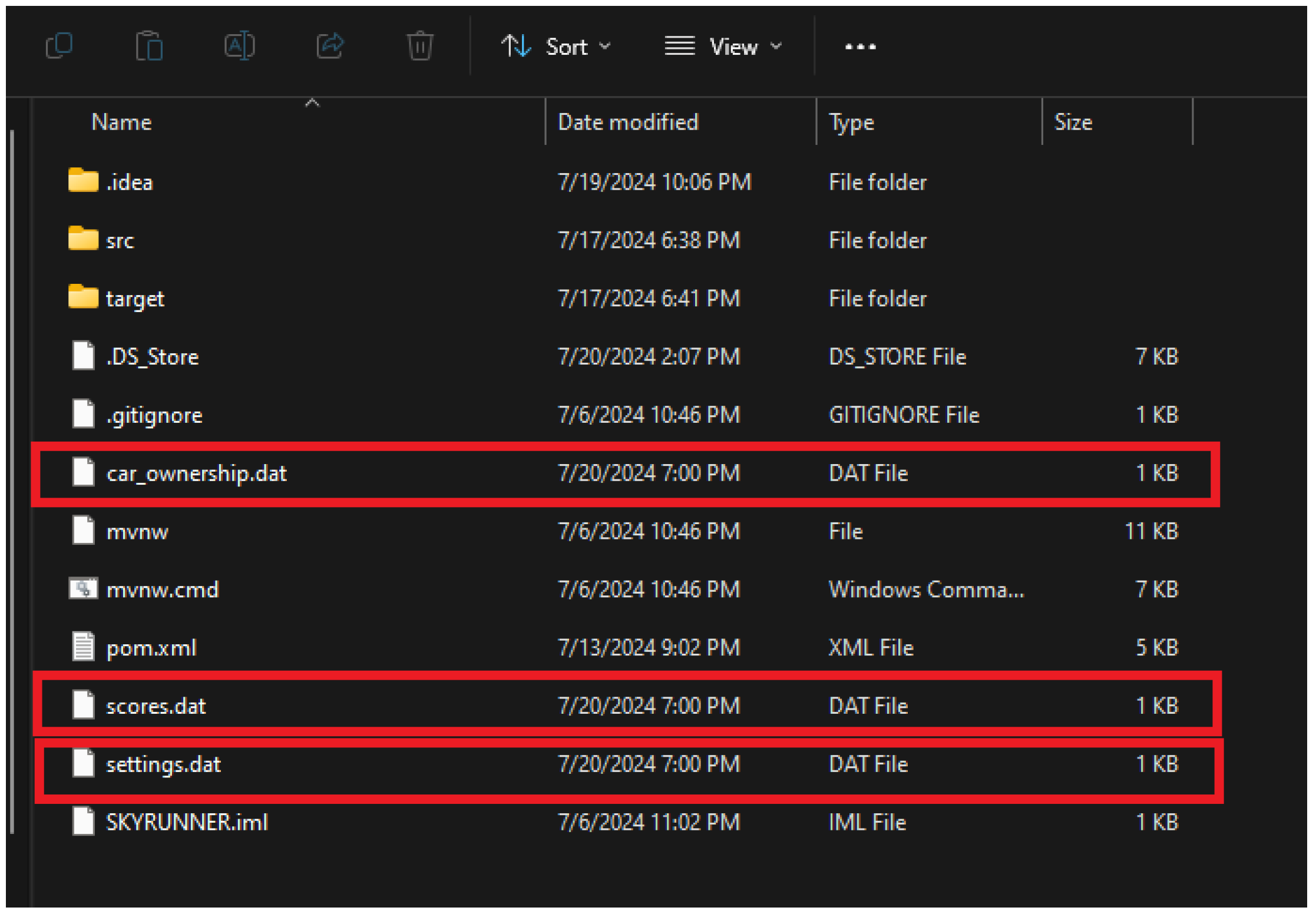Click the Copy icon in toolbar
Image resolution: width=1316 pixels, height=914 pixels.
59,45
